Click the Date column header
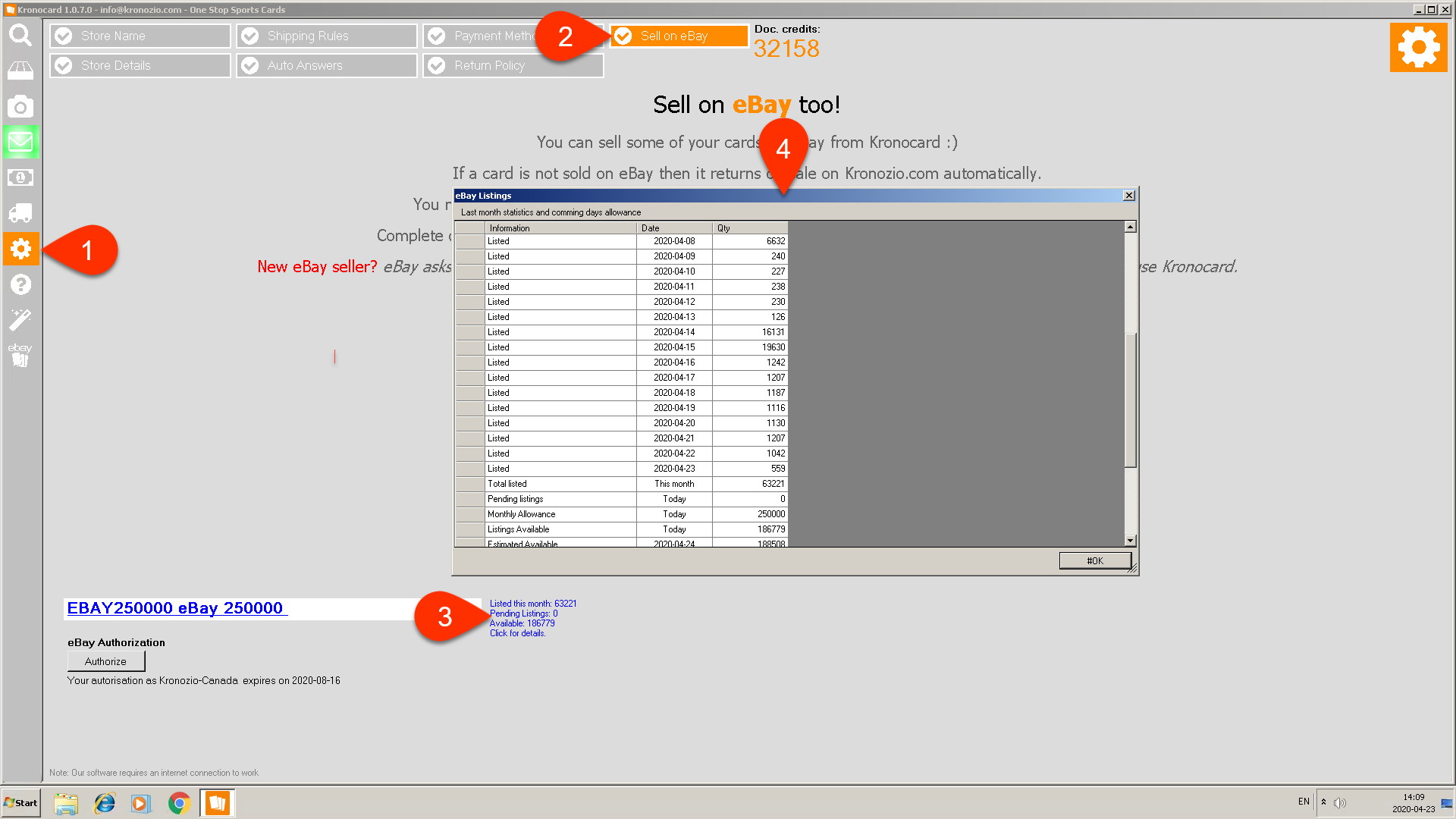This screenshot has height=819, width=1456. pyautogui.click(x=674, y=227)
